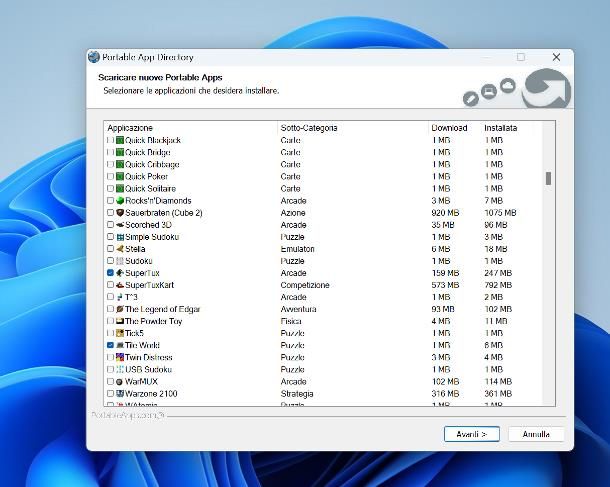Enable the Warzone 2100 checkbox
The height and width of the screenshot is (487, 610).
tap(110, 394)
